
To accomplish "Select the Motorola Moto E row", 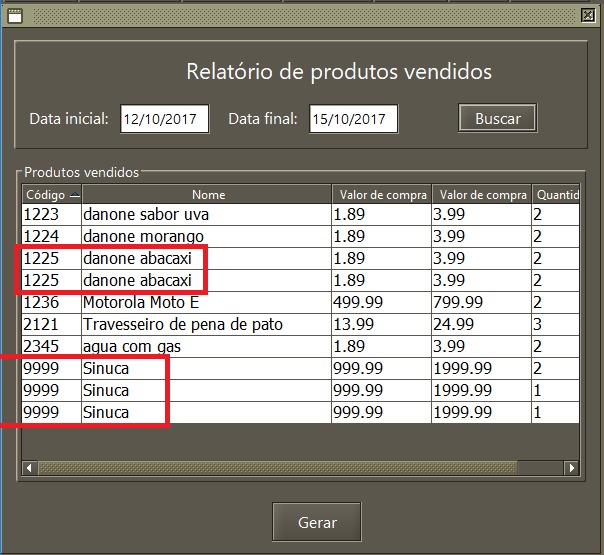I will (x=300, y=303).
